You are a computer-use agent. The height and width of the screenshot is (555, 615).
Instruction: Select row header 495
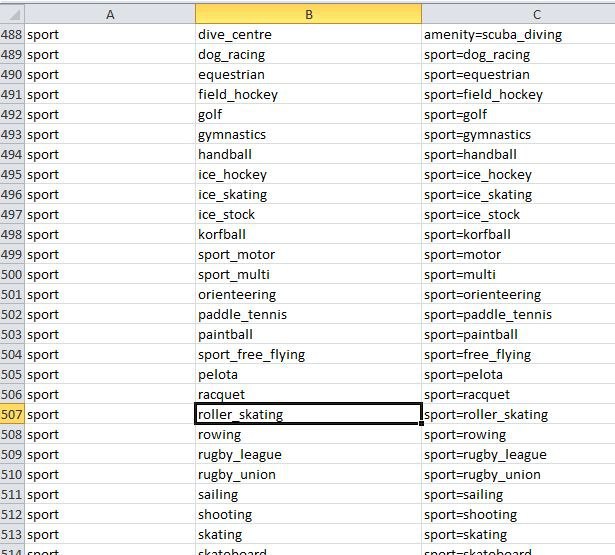tap(12, 174)
